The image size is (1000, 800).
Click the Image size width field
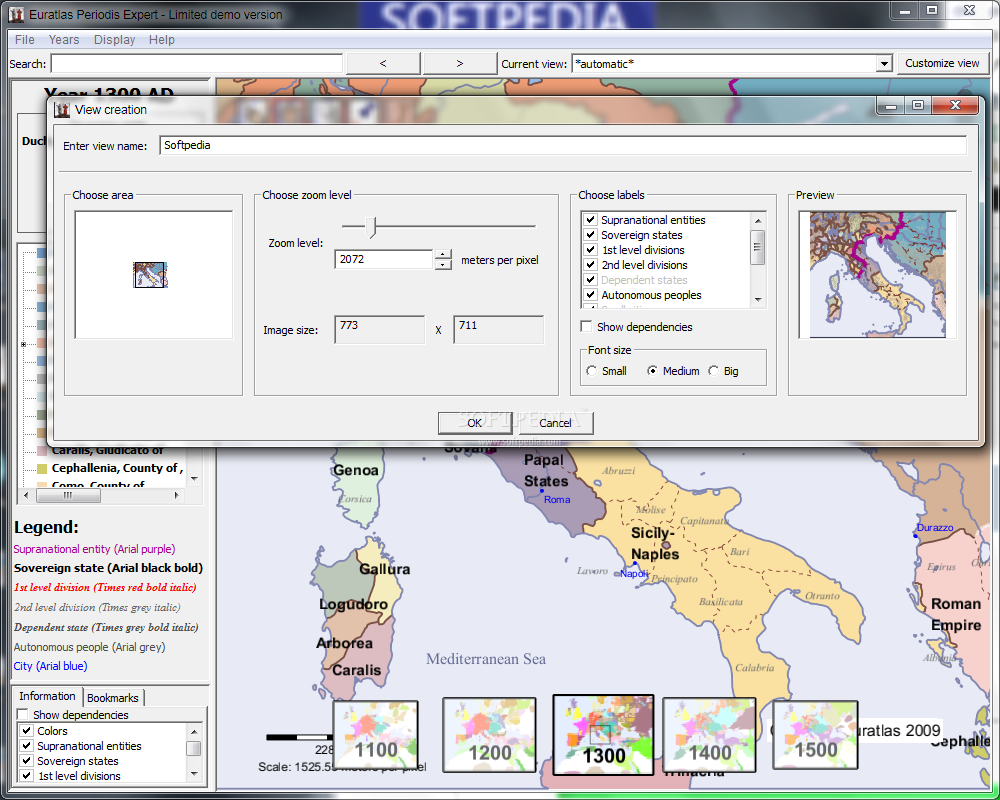(379, 330)
